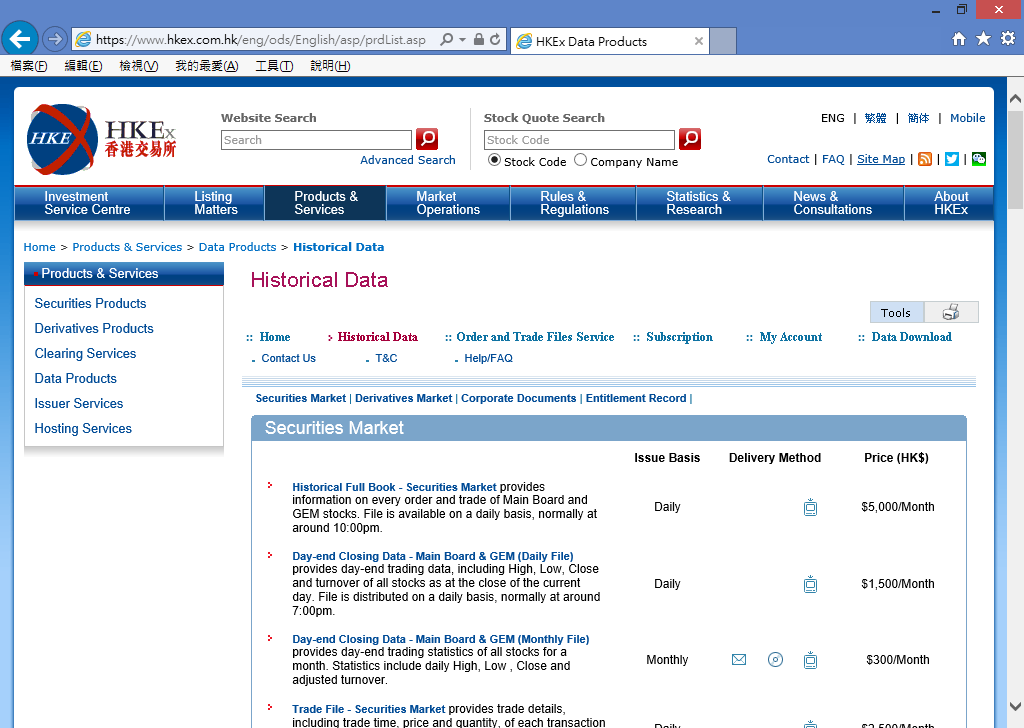Open News & Consultations nav tab
The width and height of the screenshot is (1024, 728).
pos(833,203)
